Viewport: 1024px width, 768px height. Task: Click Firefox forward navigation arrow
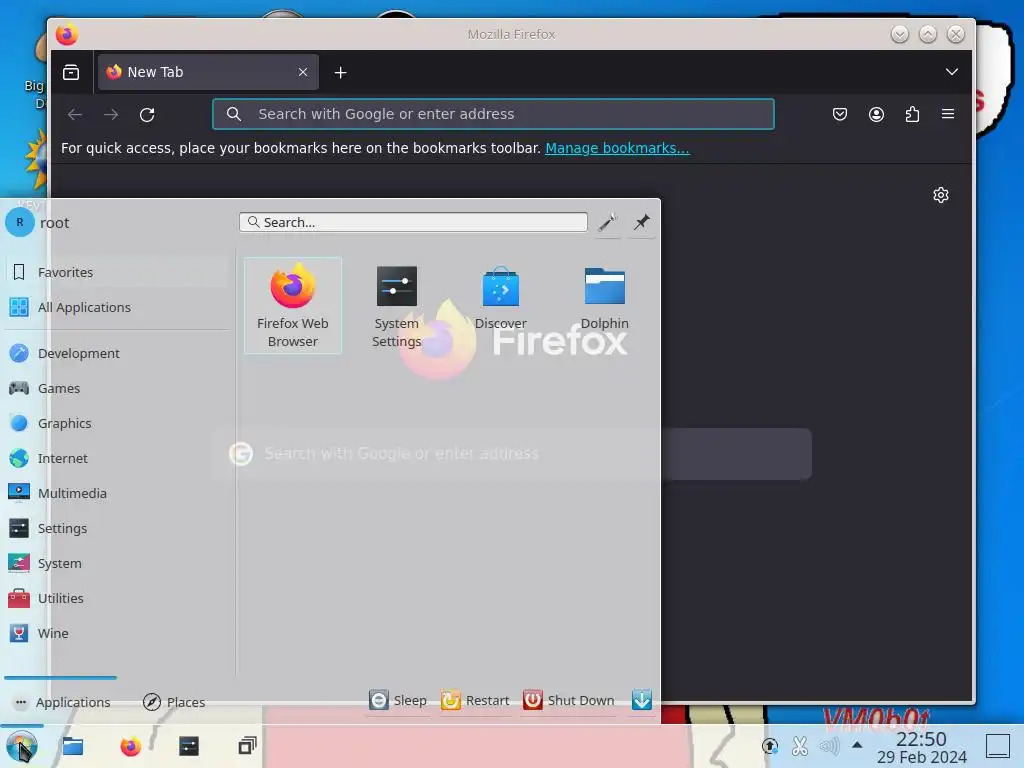pyautogui.click(x=111, y=115)
